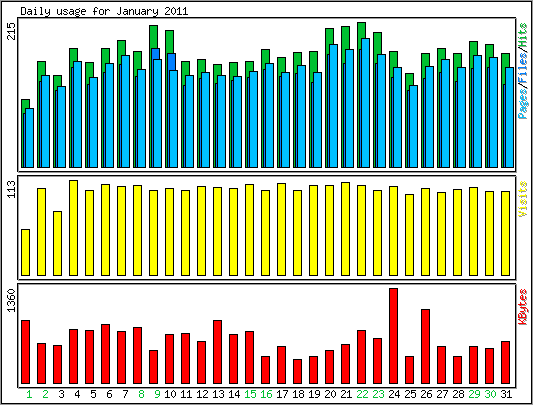Image resolution: width=533 pixels, height=405 pixels.
Task: Click the red KBytes bar for day 18
Action: point(297,372)
